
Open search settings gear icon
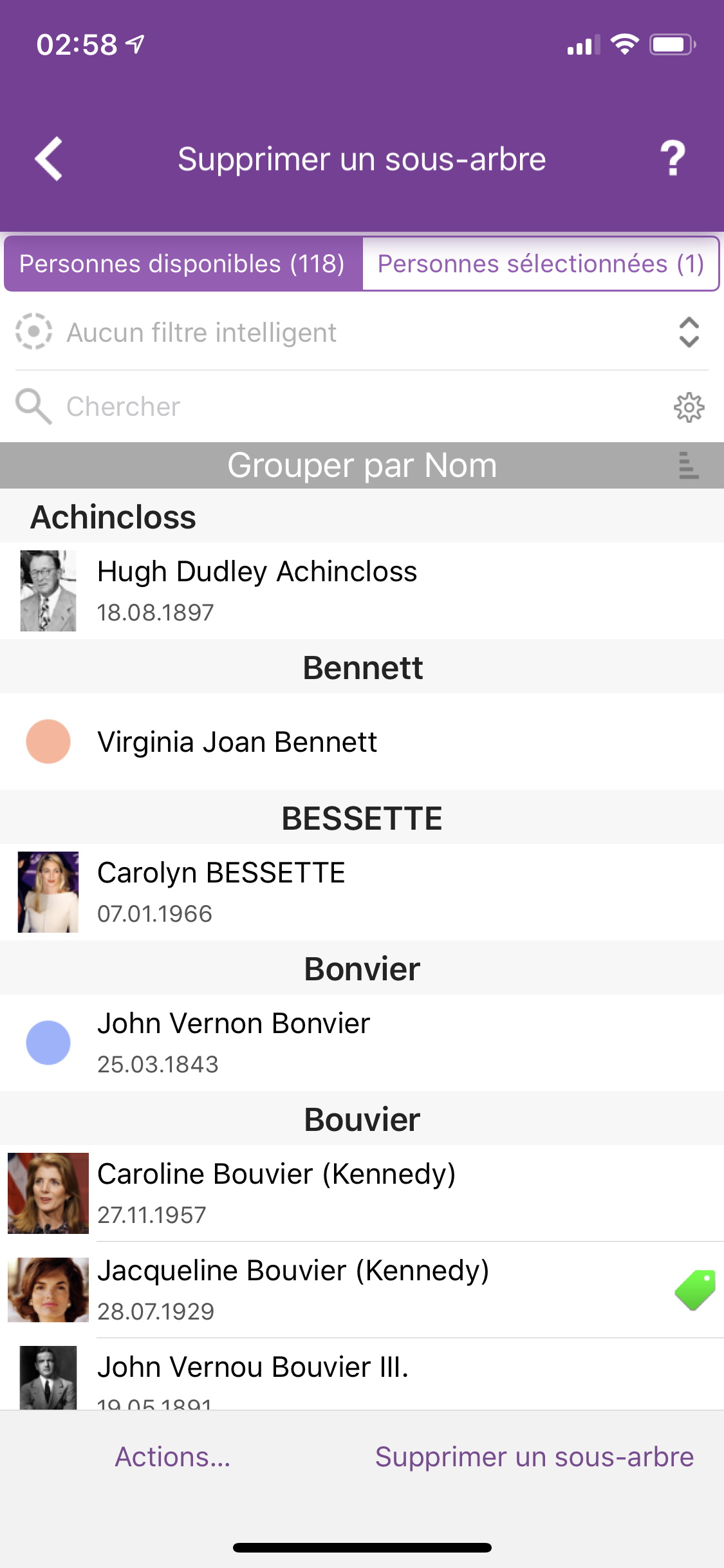tap(689, 407)
